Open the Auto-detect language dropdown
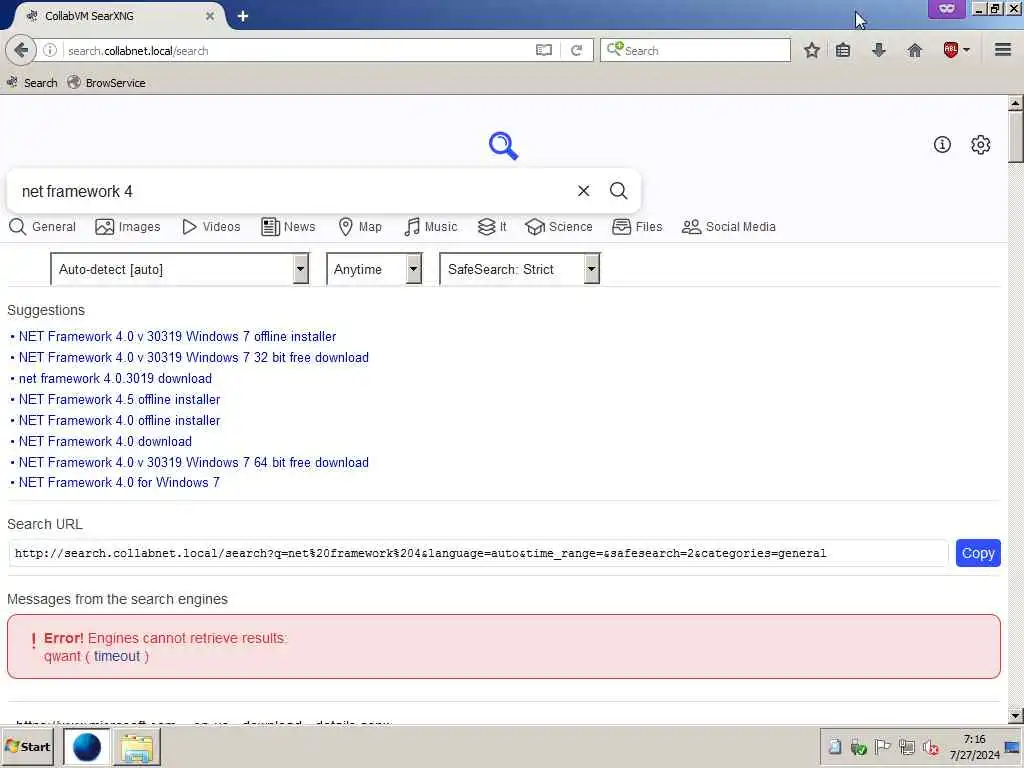 tap(180, 269)
